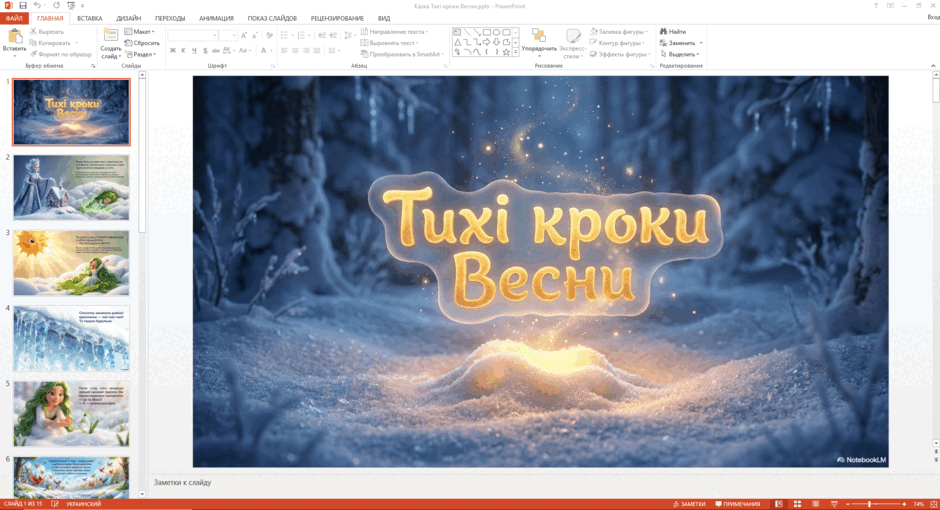Switch to the ПОКАЗ СЛАЙДОВ tab

[272, 18]
